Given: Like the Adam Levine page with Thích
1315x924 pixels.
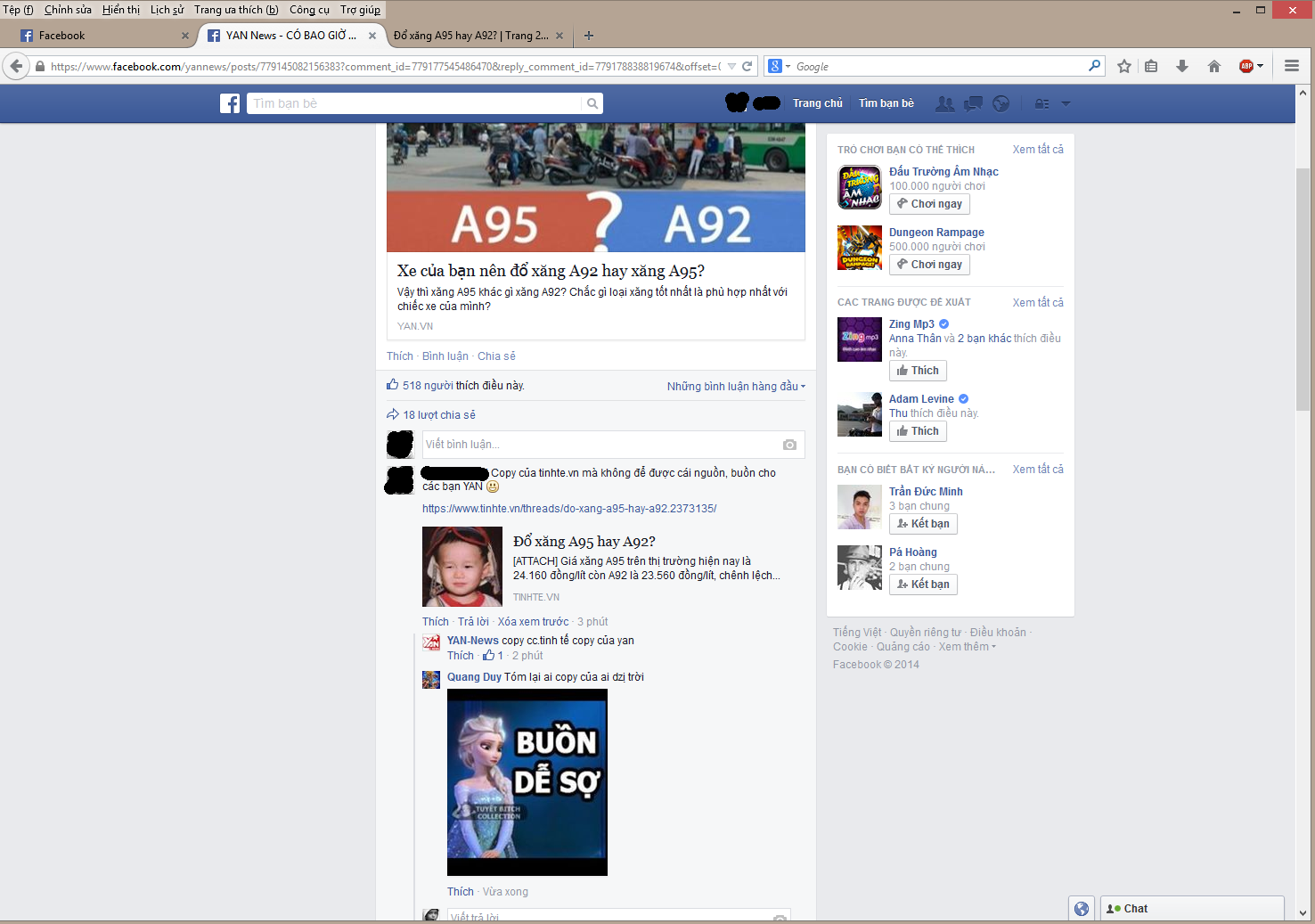Looking at the screenshot, I should click(918, 431).
